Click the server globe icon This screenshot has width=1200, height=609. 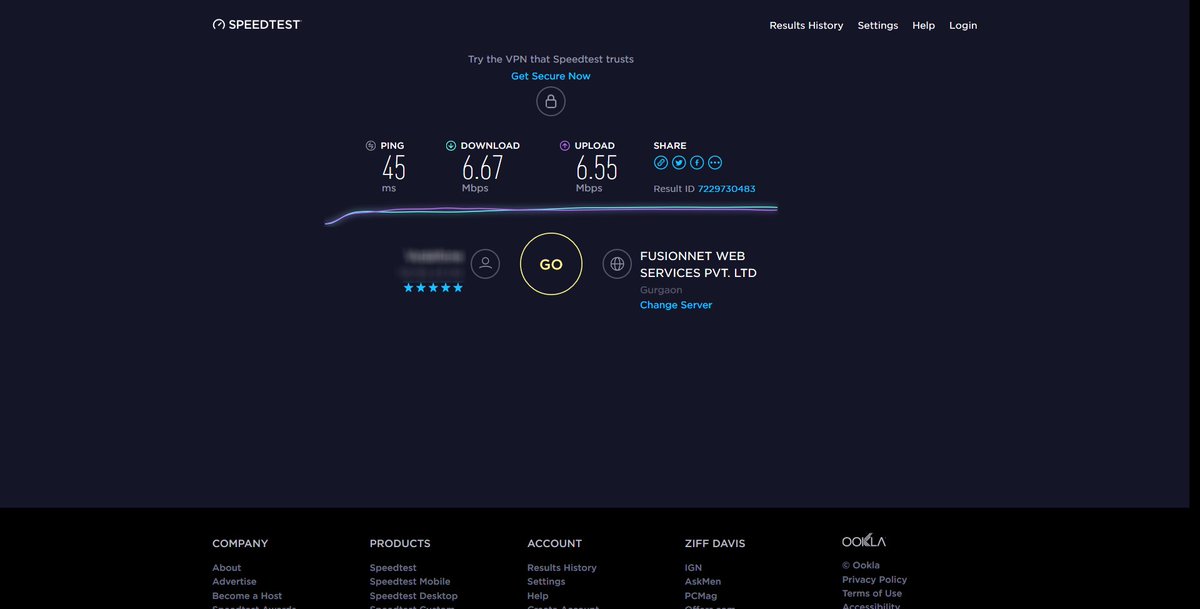615,263
